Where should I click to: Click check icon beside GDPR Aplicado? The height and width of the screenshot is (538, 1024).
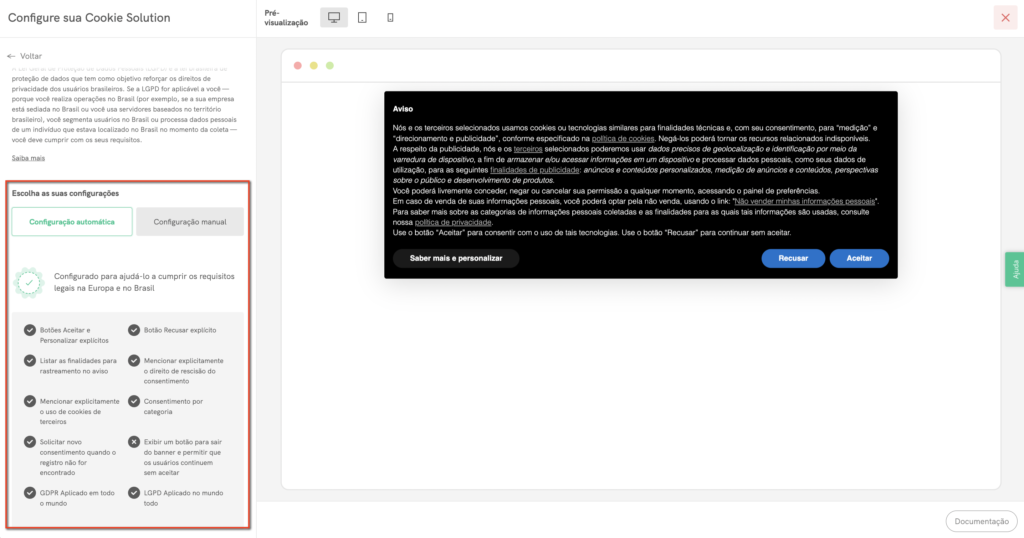pyautogui.click(x=30, y=493)
